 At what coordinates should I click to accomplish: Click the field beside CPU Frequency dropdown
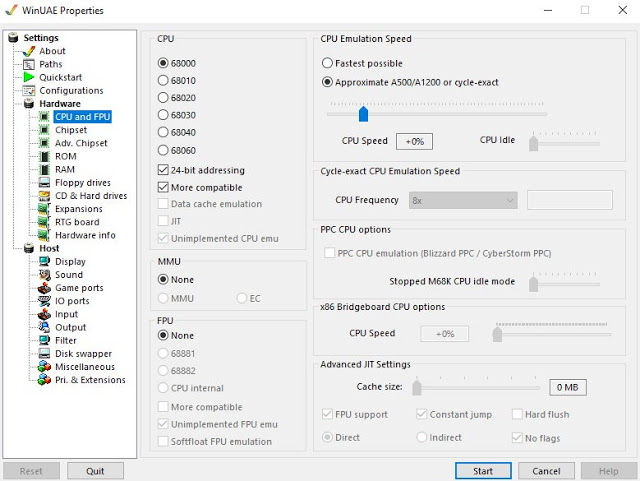pyautogui.click(x=569, y=200)
